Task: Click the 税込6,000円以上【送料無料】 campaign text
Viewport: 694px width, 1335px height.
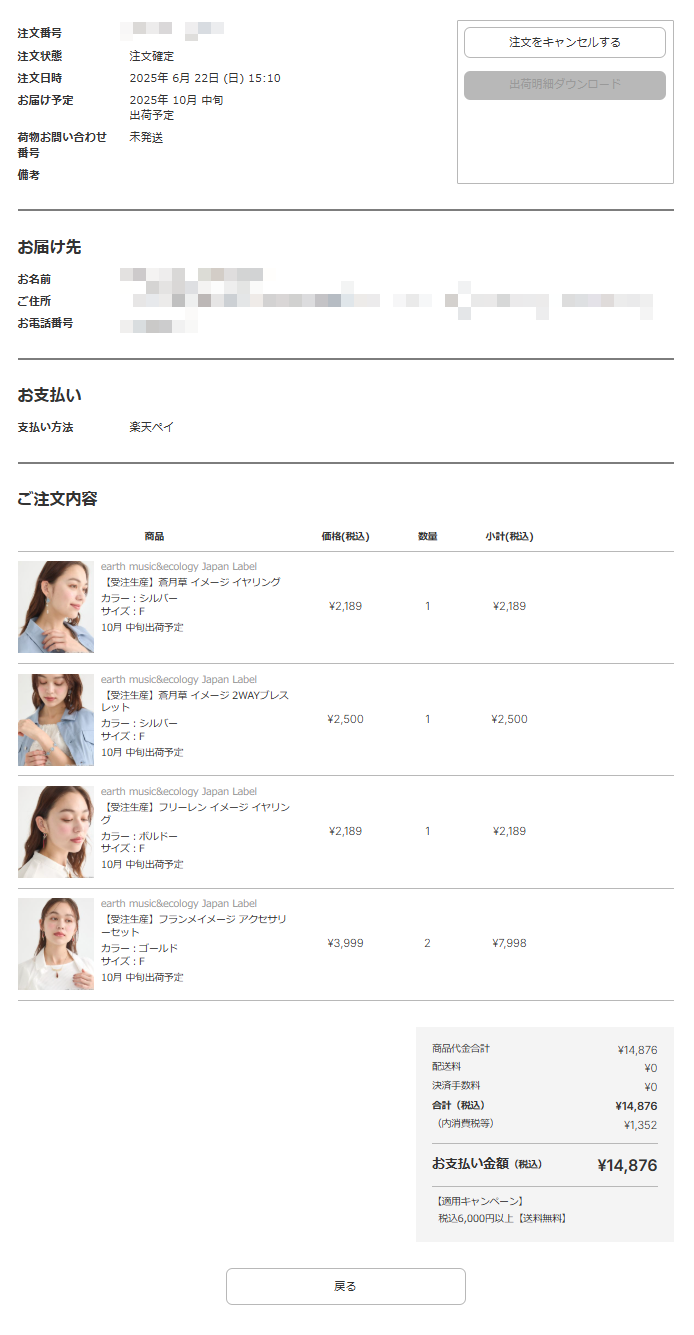Action: 502,1219
